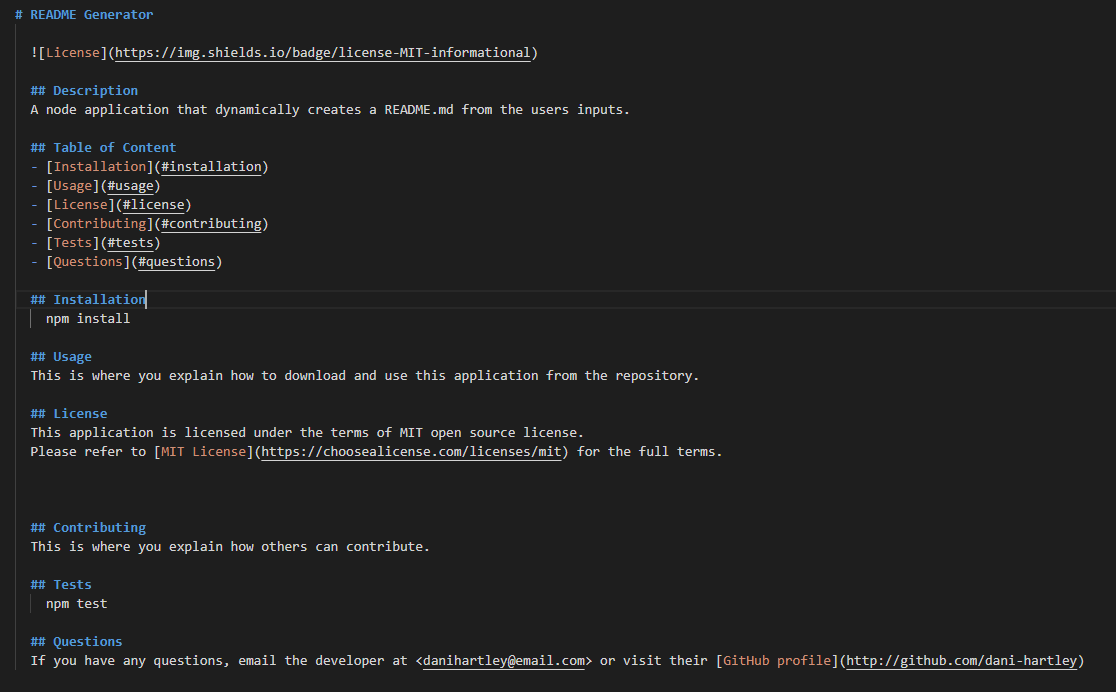Follow the #installation anchor link
1116x692 pixels.
tap(211, 167)
